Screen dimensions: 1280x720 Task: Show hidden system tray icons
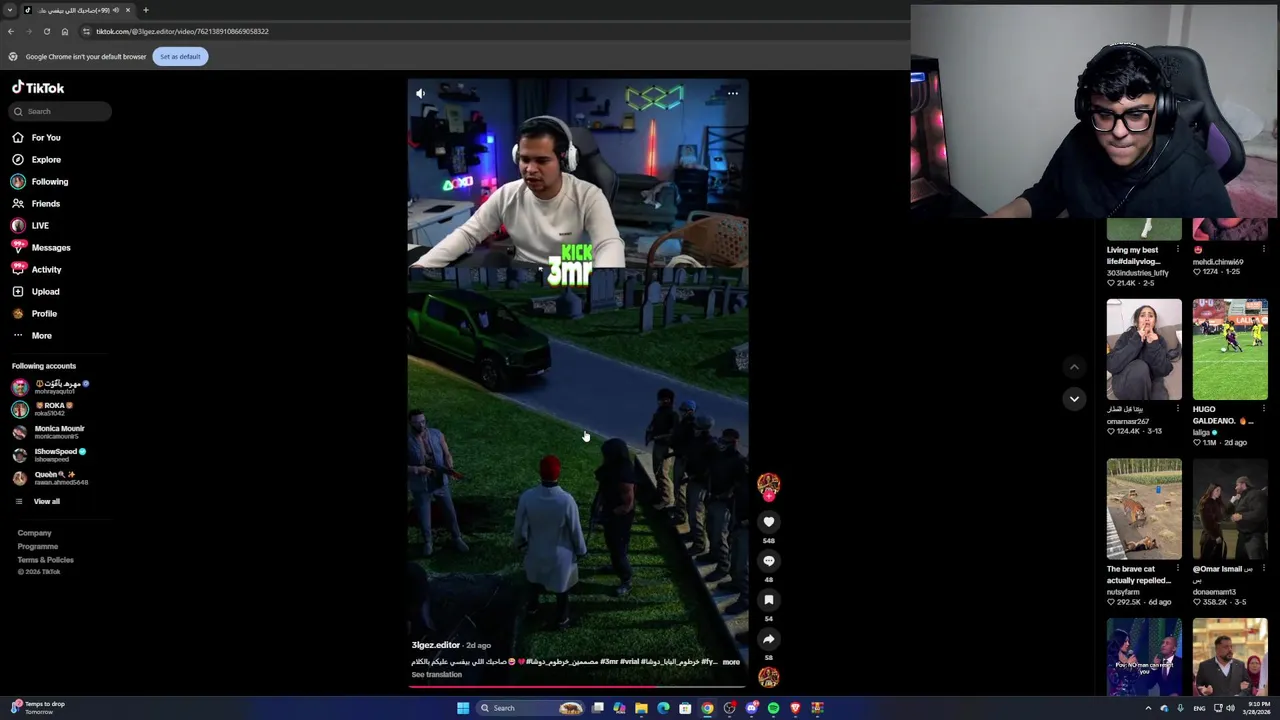click(x=1148, y=708)
